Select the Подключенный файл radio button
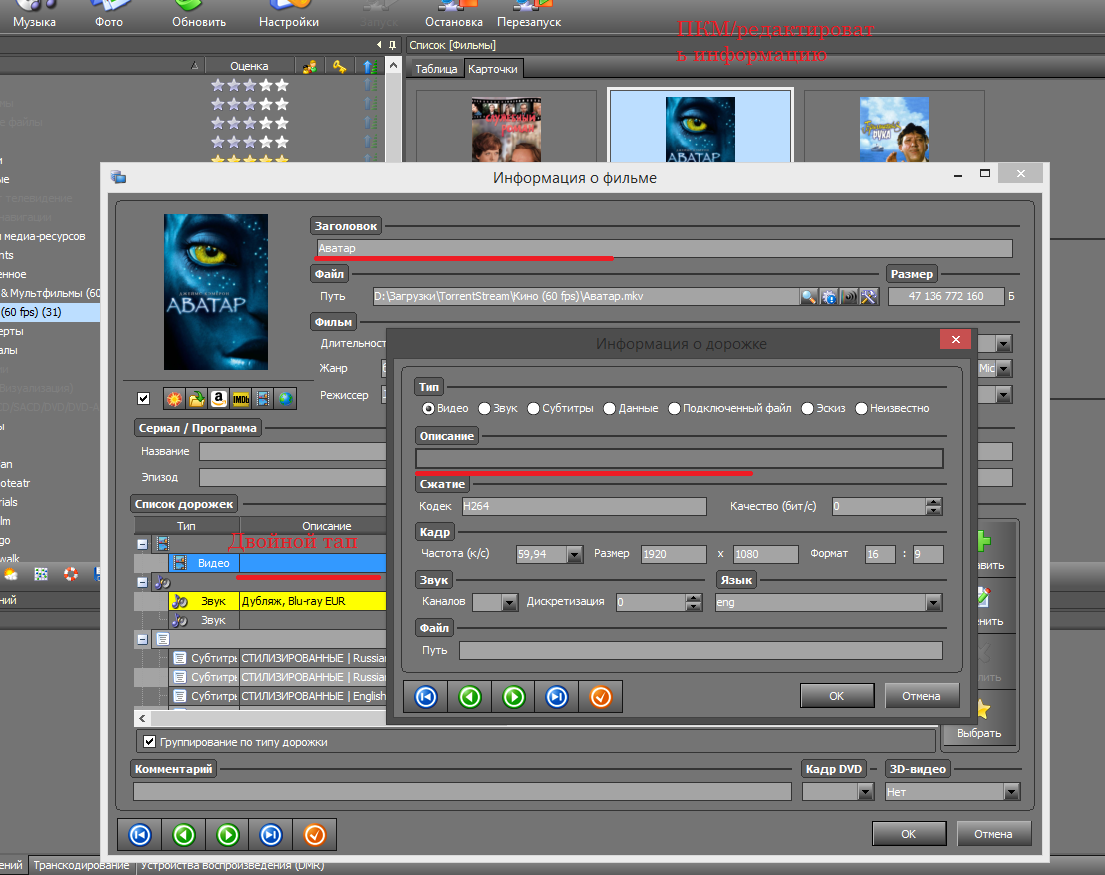This screenshot has width=1105, height=875. coord(674,409)
